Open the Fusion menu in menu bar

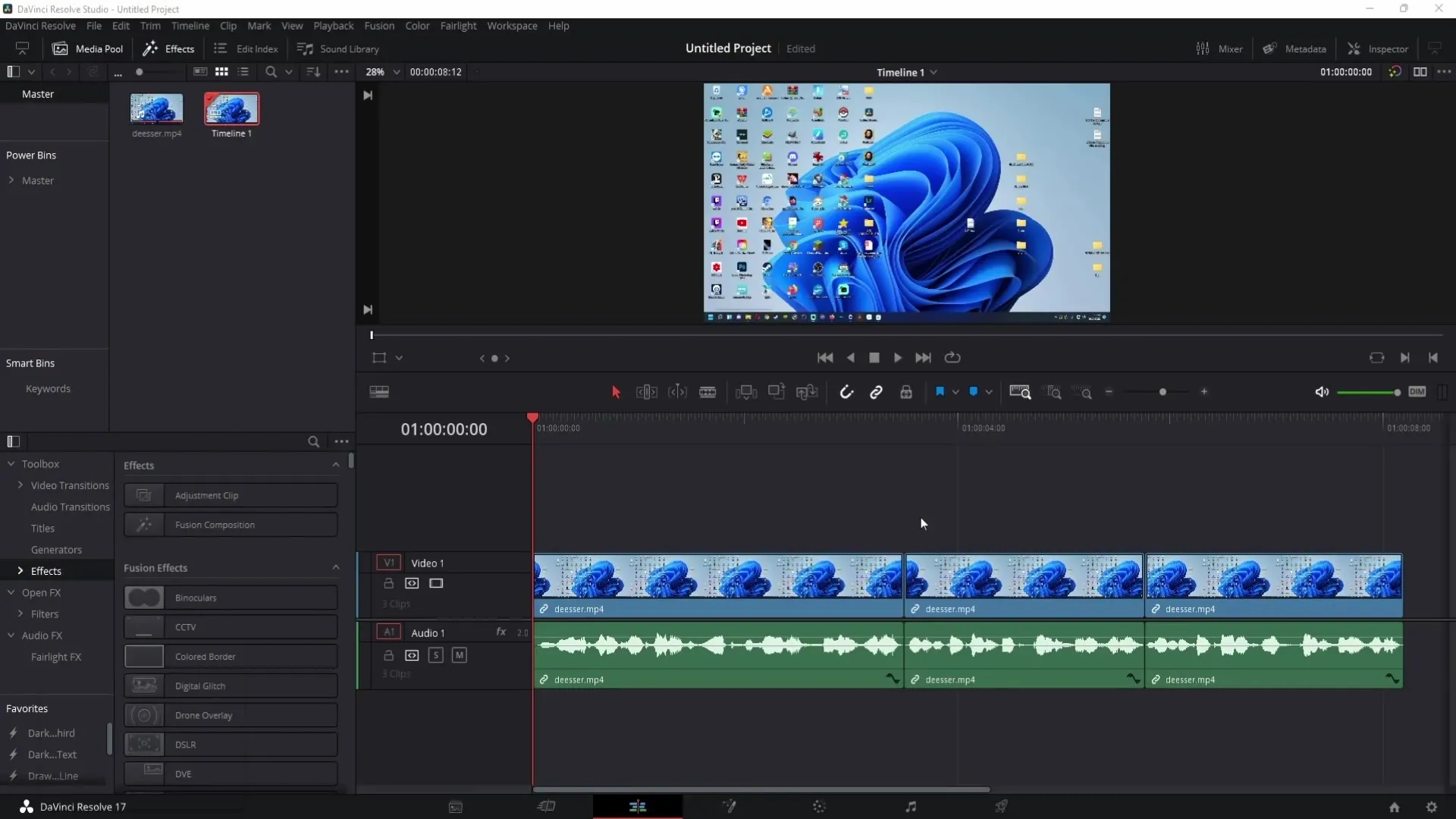coord(378,25)
